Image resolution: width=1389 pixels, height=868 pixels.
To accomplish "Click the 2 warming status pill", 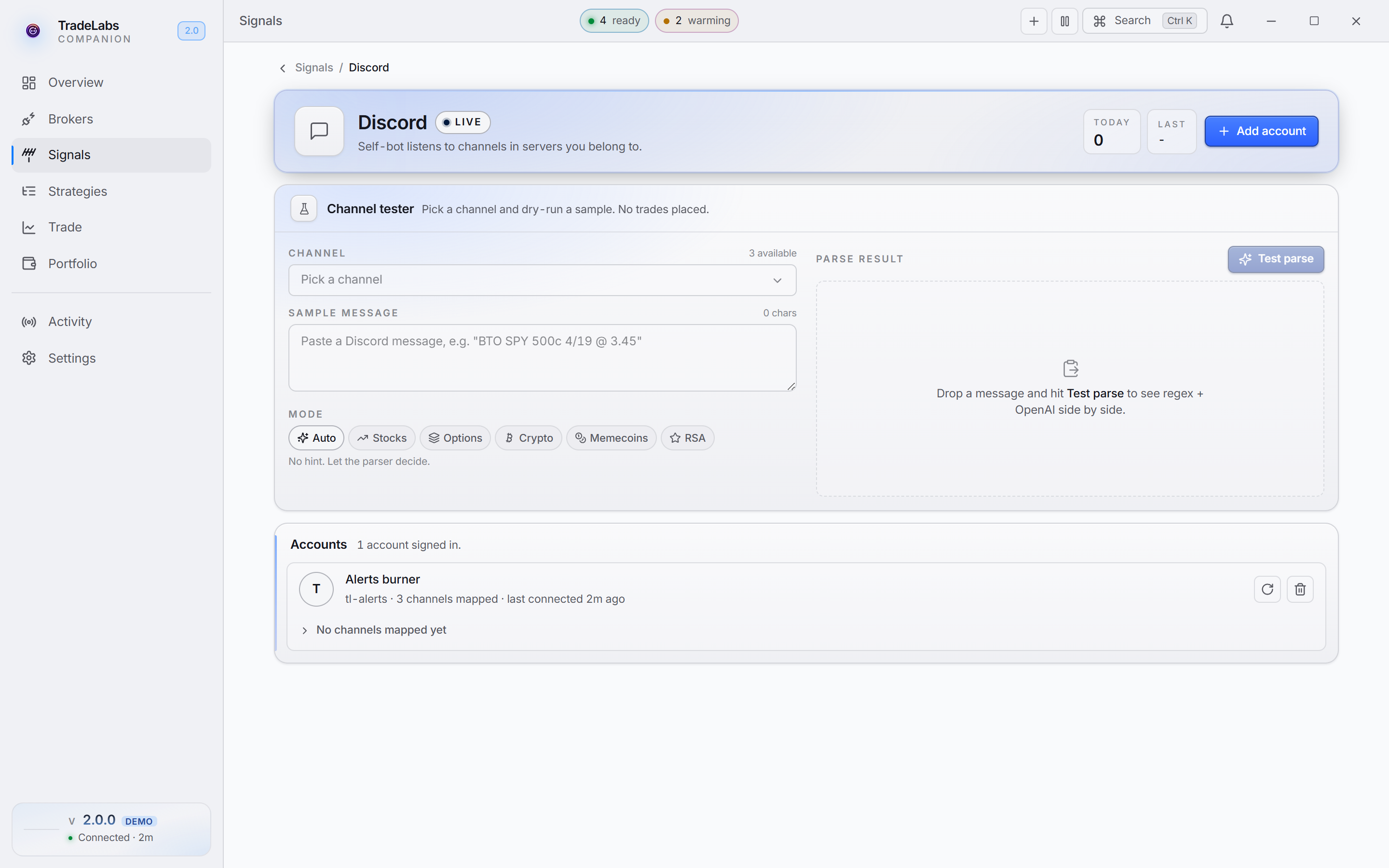I will click(697, 21).
